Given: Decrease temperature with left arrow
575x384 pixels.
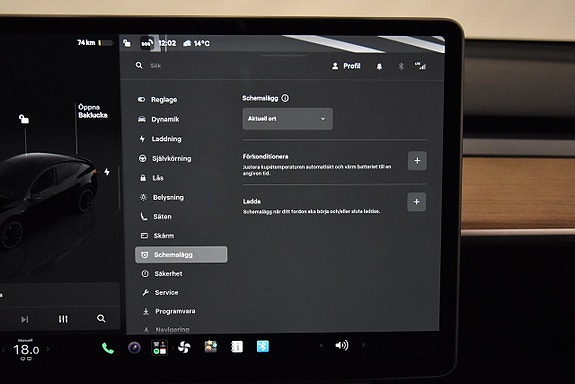Looking at the screenshot, I should point(3,350).
